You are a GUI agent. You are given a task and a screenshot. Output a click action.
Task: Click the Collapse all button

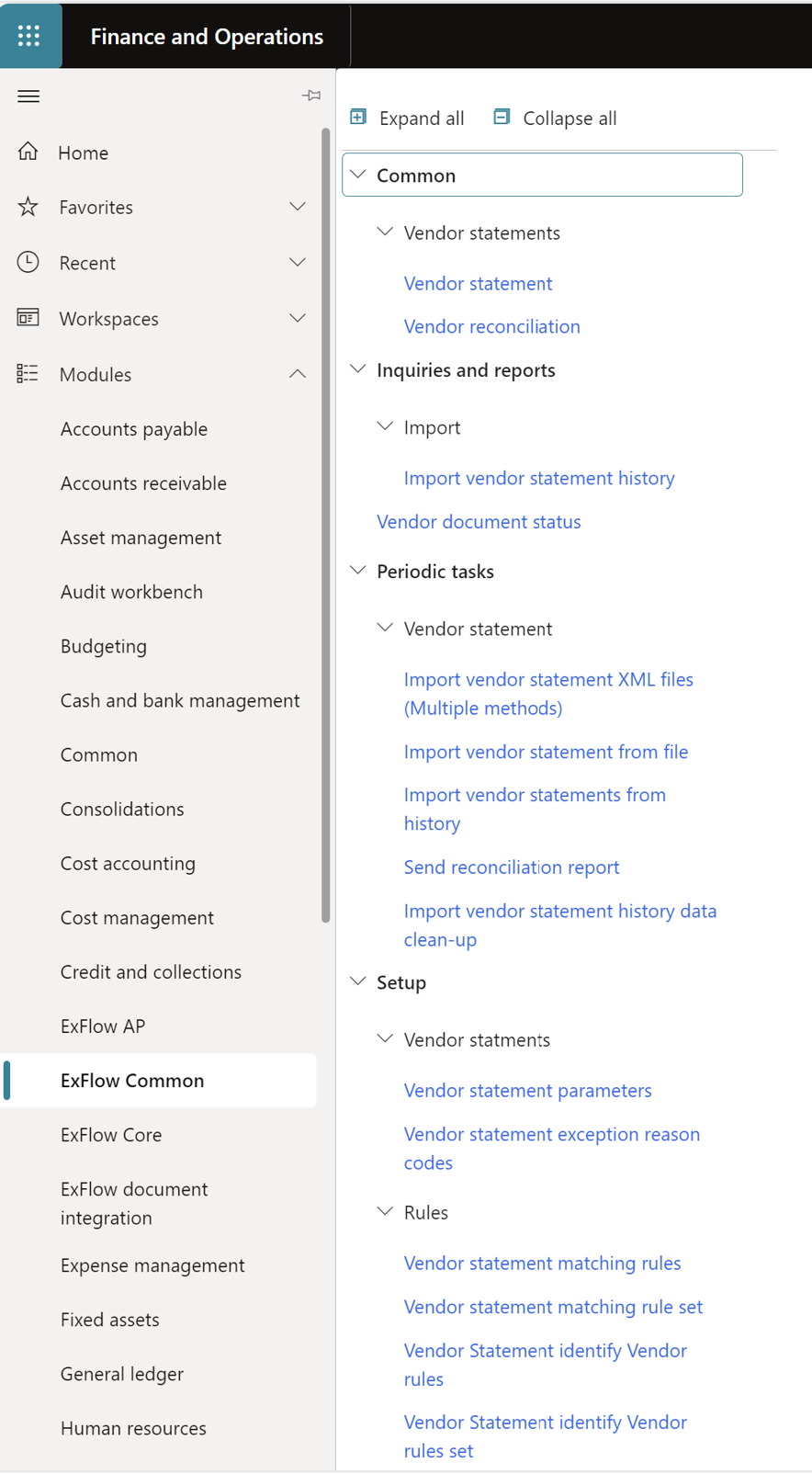pos(556,118)
